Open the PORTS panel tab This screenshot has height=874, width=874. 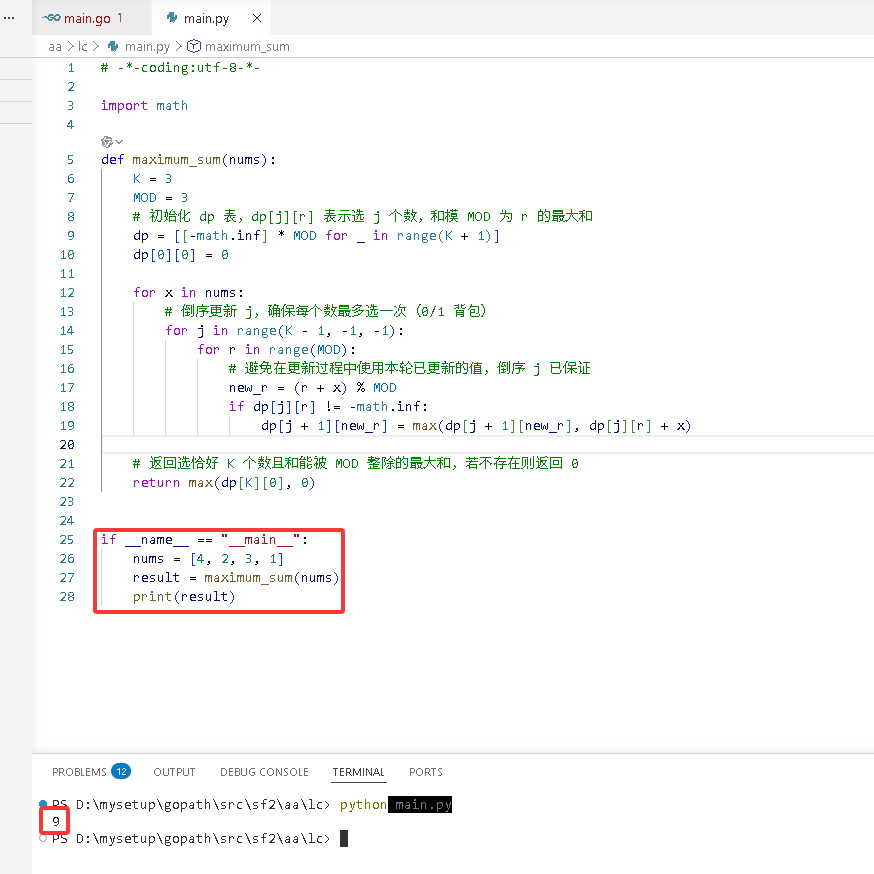(x=426, y=772)
